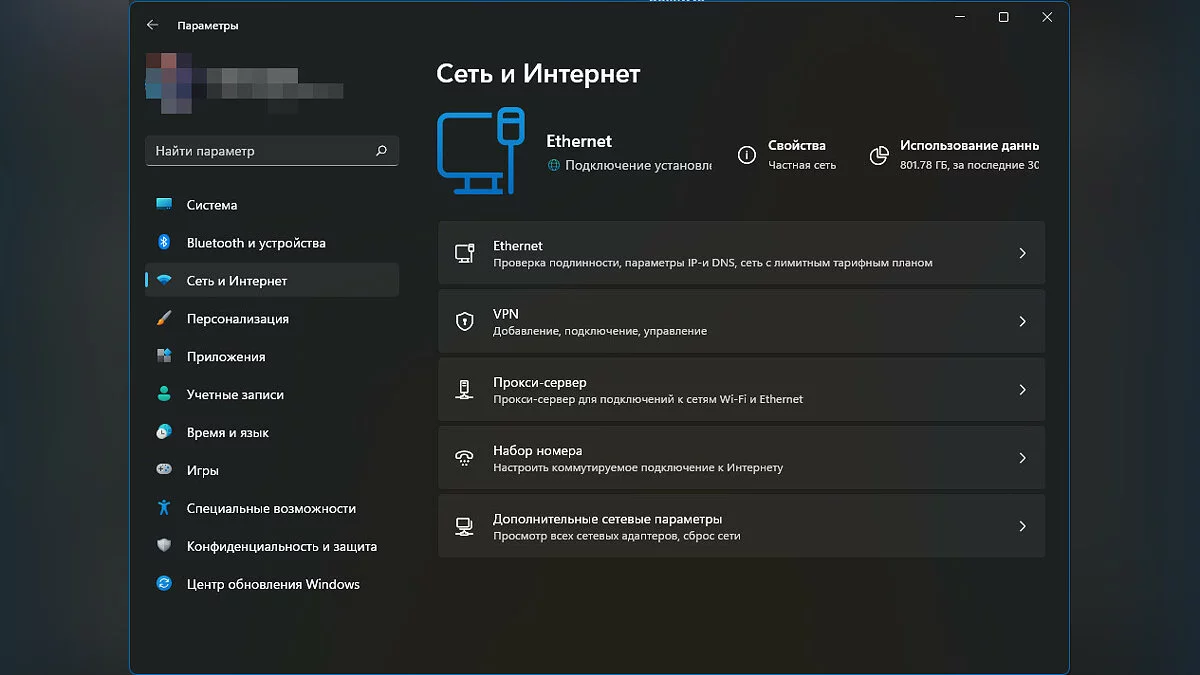Go to Специальные возможности

[x=272, y=508]
